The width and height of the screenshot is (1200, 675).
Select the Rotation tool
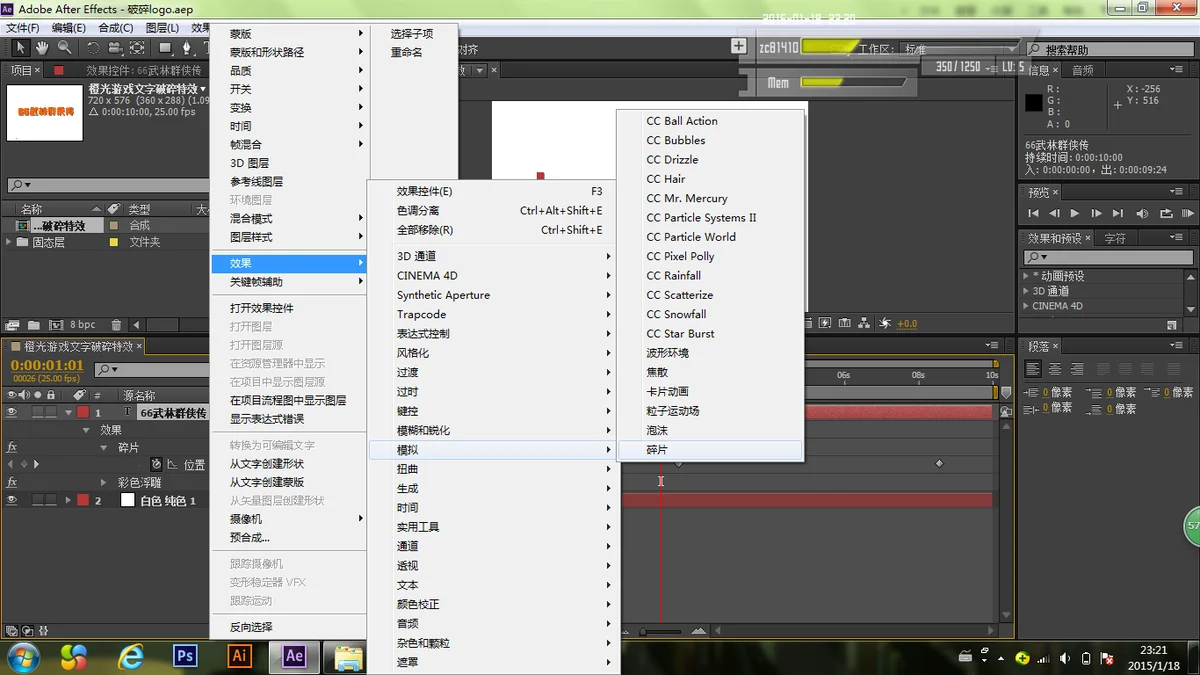(92, 48)
